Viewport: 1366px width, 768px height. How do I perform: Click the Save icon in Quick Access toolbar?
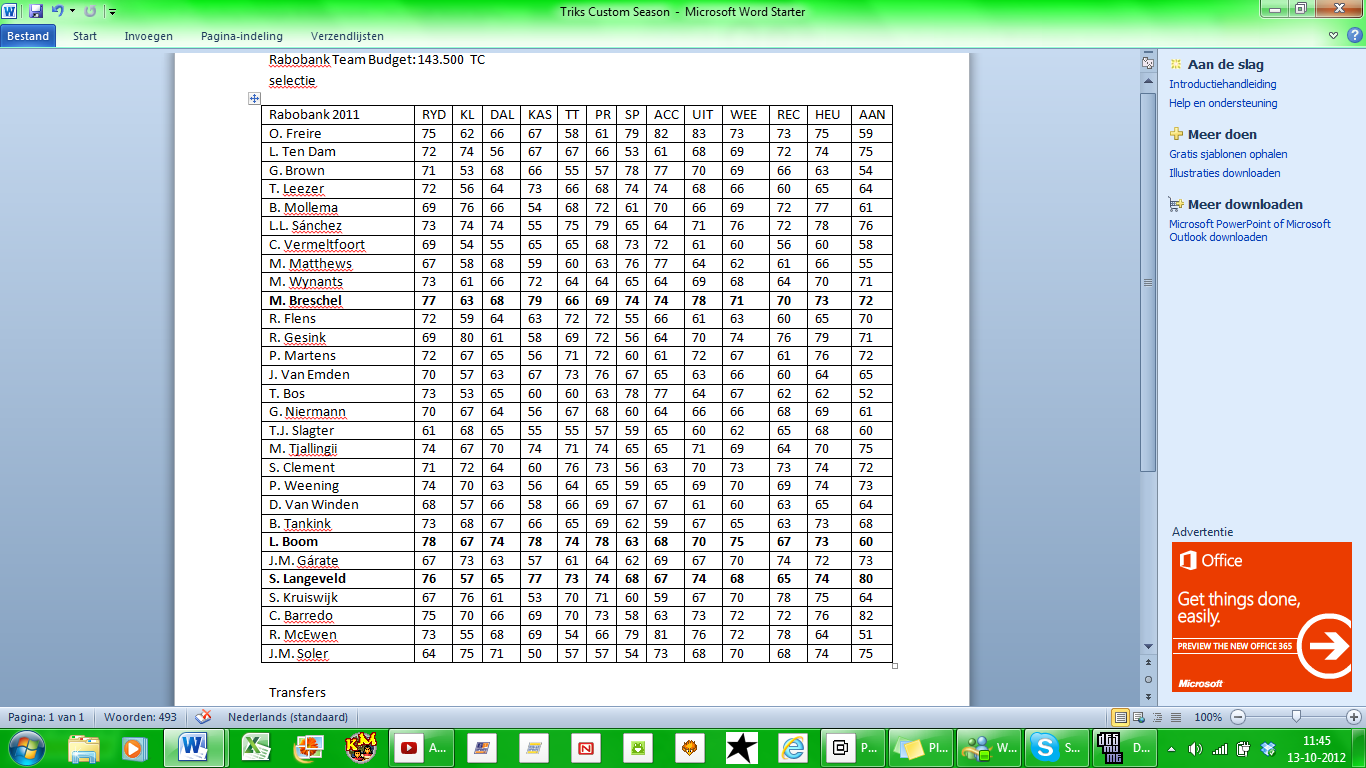pyautogui.click(x=36, y=11)
